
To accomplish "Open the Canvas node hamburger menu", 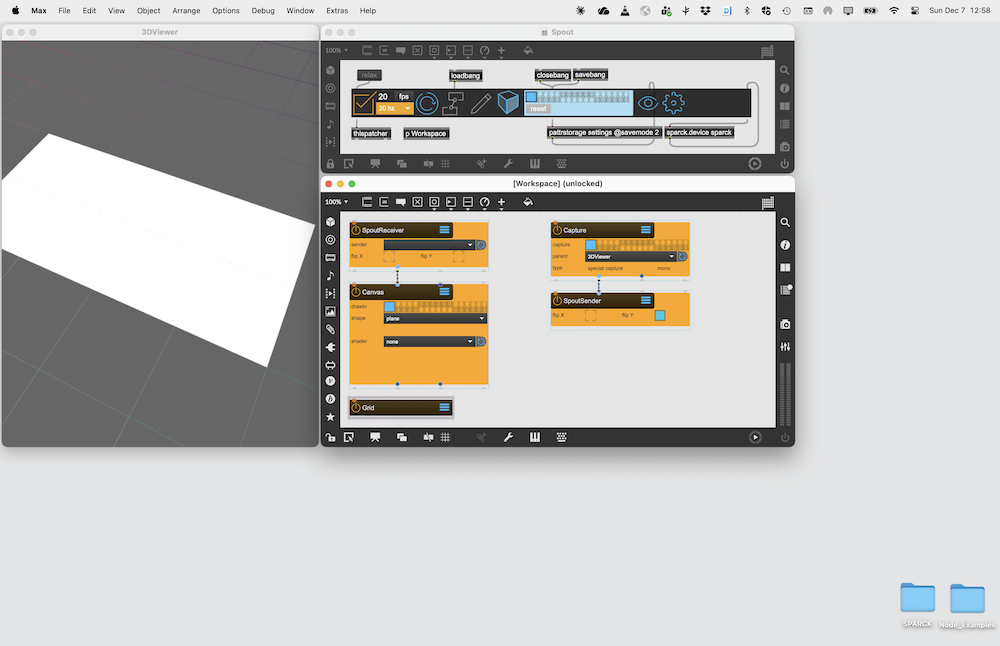I will pyautogui.click(x=445, y=292).
